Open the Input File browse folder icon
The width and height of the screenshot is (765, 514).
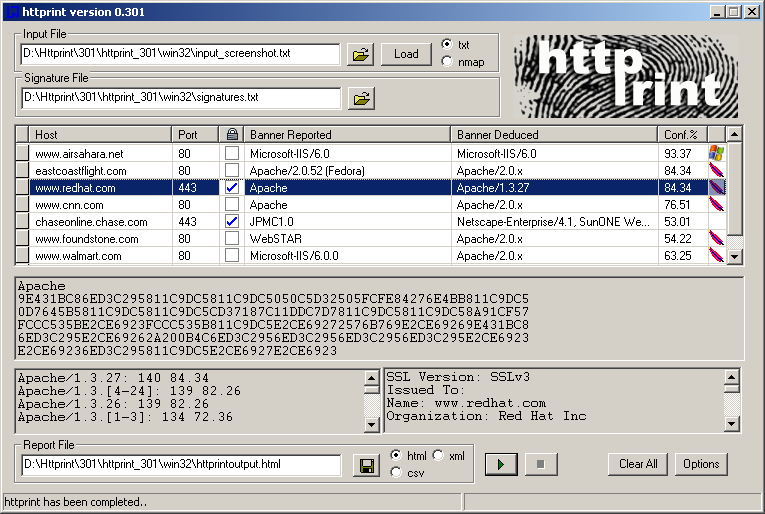(x=360, y=54)
